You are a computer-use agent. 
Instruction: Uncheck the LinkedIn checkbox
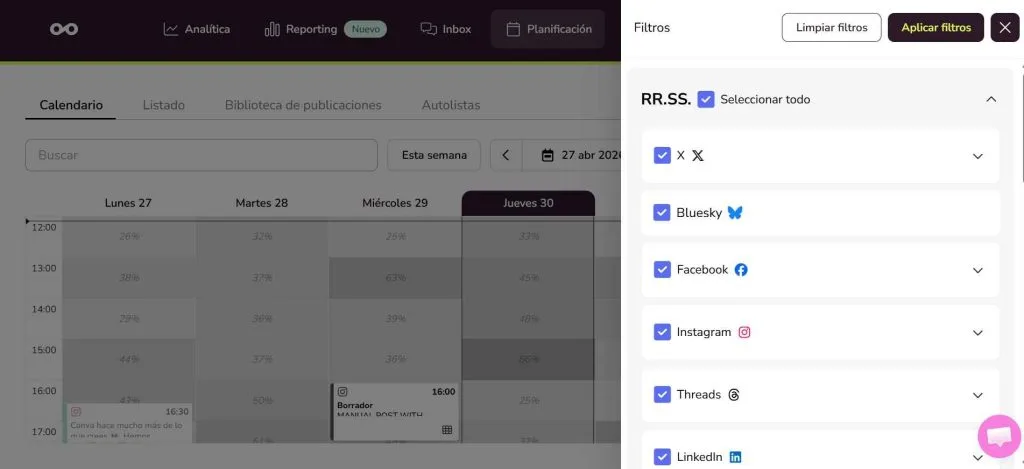(662, 457)
